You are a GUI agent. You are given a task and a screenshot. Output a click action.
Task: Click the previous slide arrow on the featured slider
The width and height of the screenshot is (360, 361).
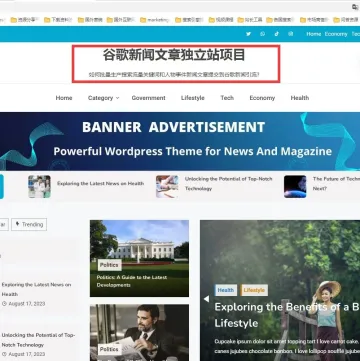[206, 299]
